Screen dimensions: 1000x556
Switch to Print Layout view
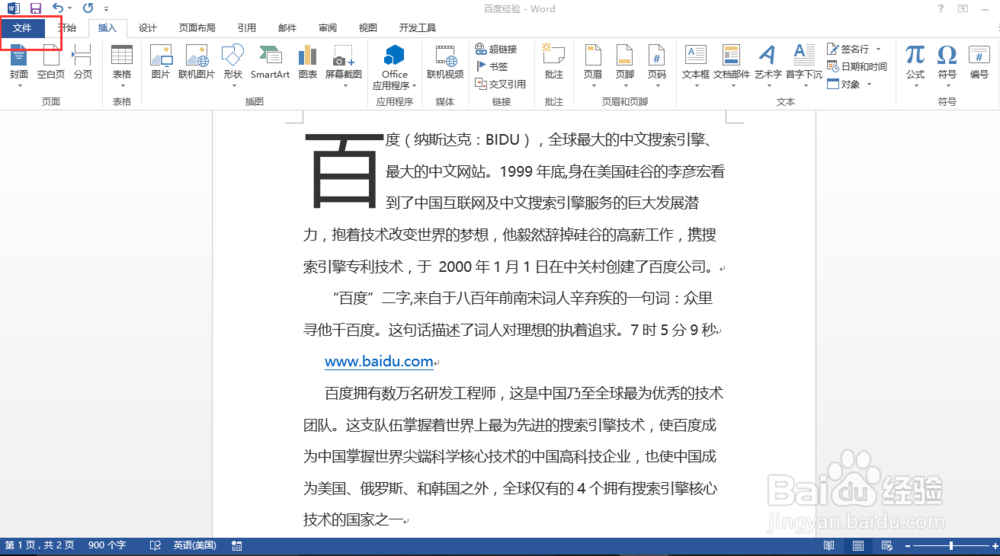click(858, 546)
